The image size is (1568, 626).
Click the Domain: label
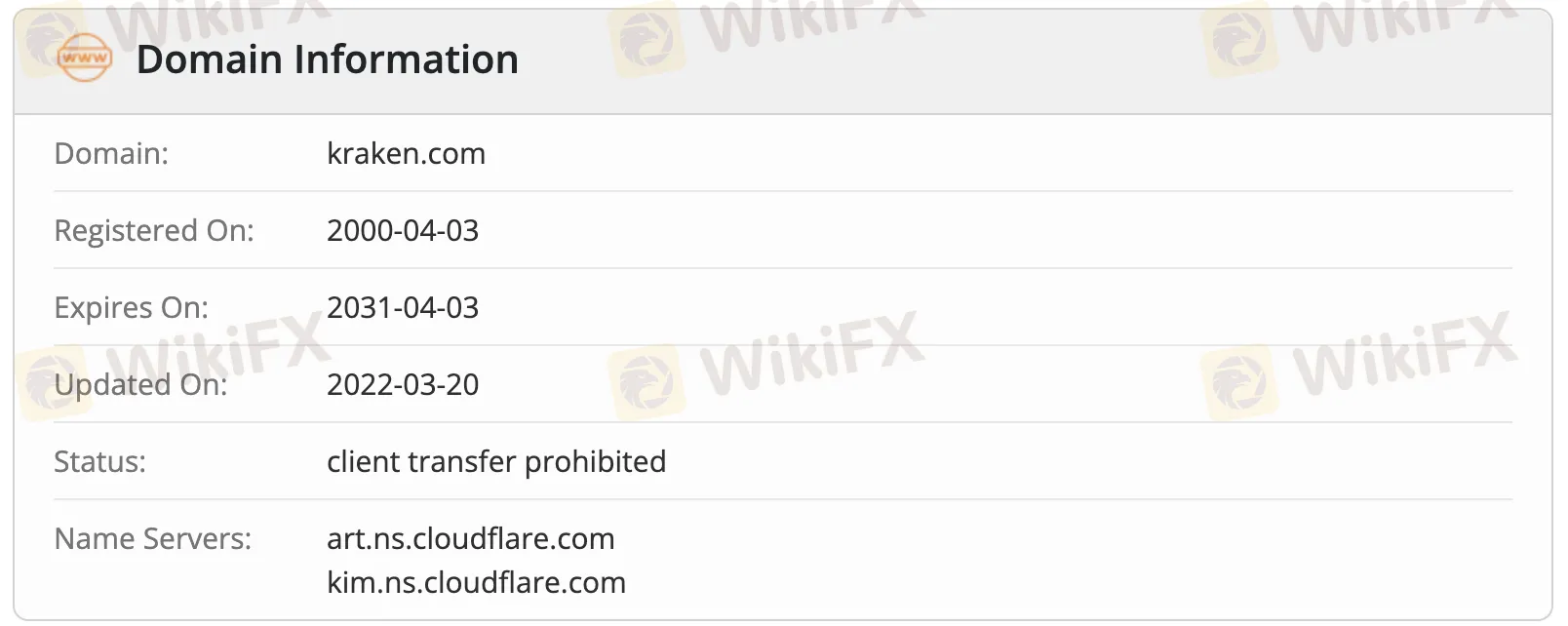[111, 153]
